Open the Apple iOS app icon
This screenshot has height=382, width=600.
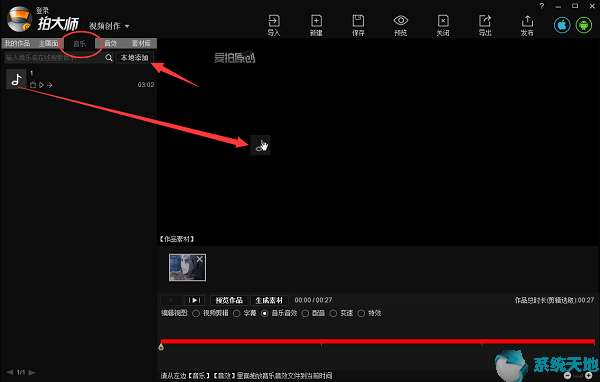point(562,25)
